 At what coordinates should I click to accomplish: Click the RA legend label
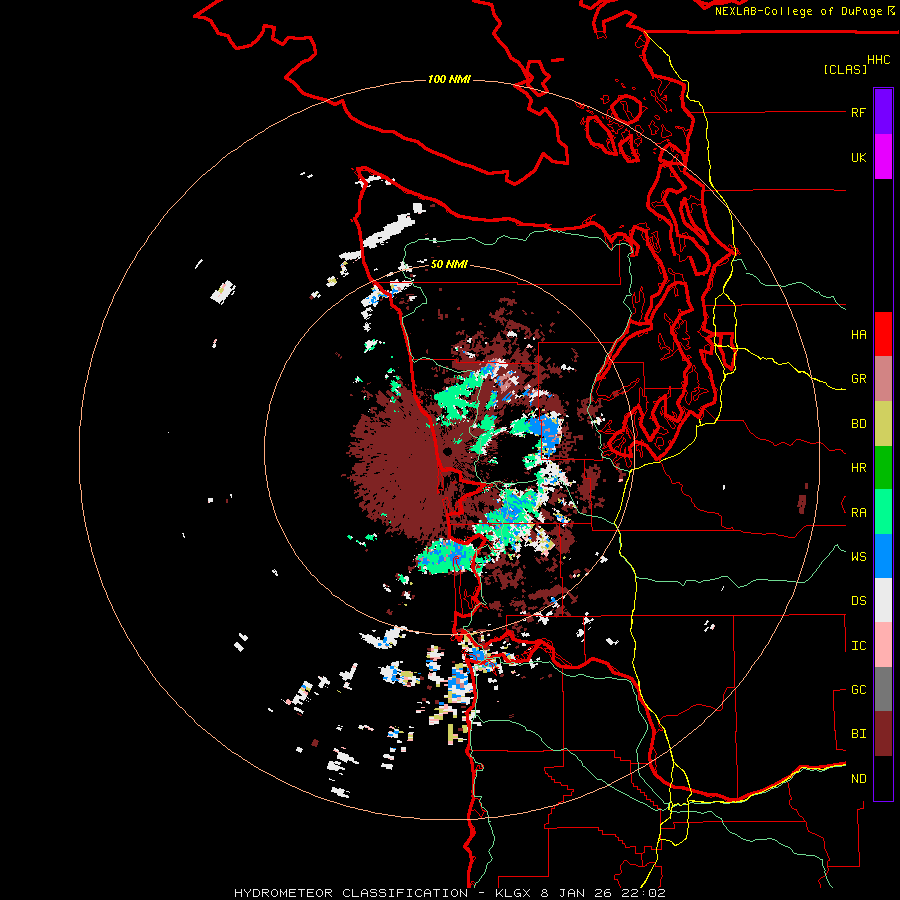(x=858, y=513)
